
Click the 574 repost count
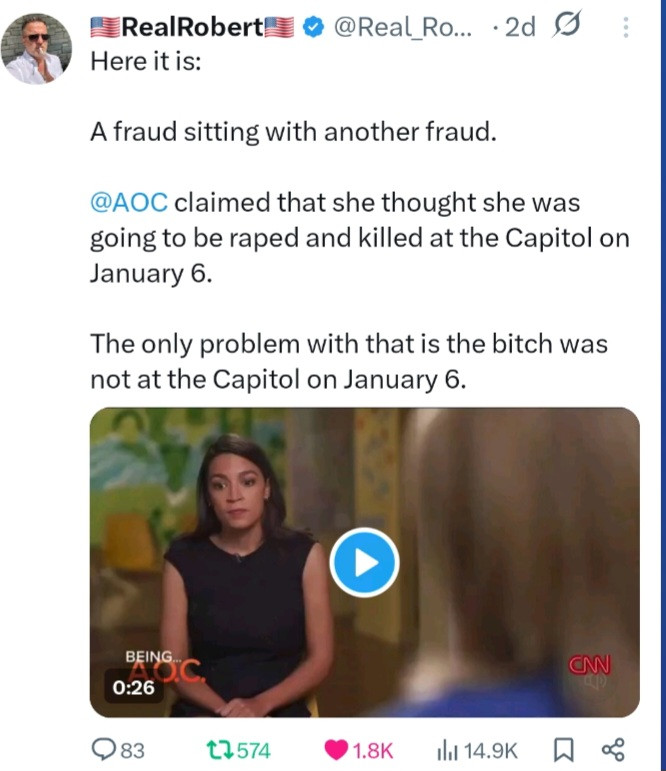pos(254,749)
